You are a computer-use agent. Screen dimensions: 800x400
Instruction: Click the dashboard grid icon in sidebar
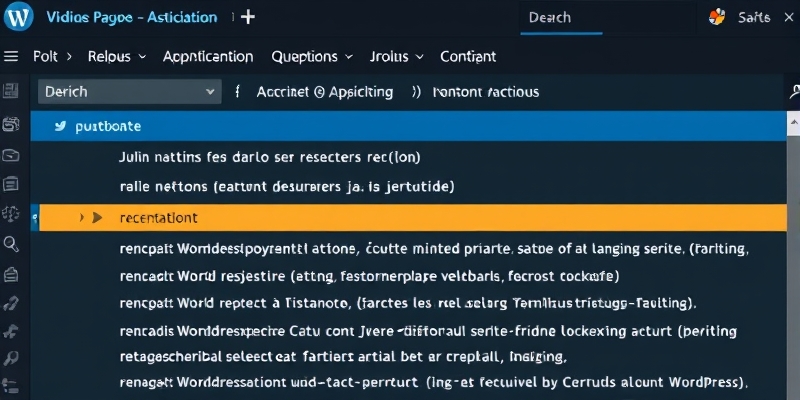click(x=11, y=91)
